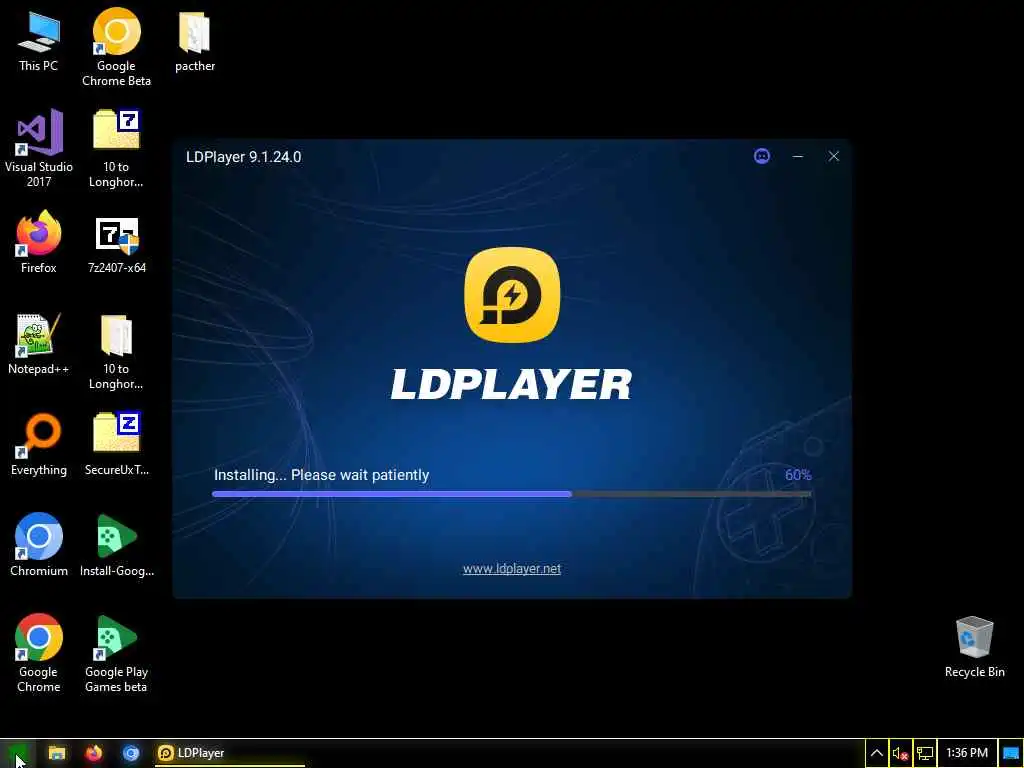Image resolution: width=1024 pixels, height=768 pixels.
Task: Open the notification center icon
Action: point(1010,754)
